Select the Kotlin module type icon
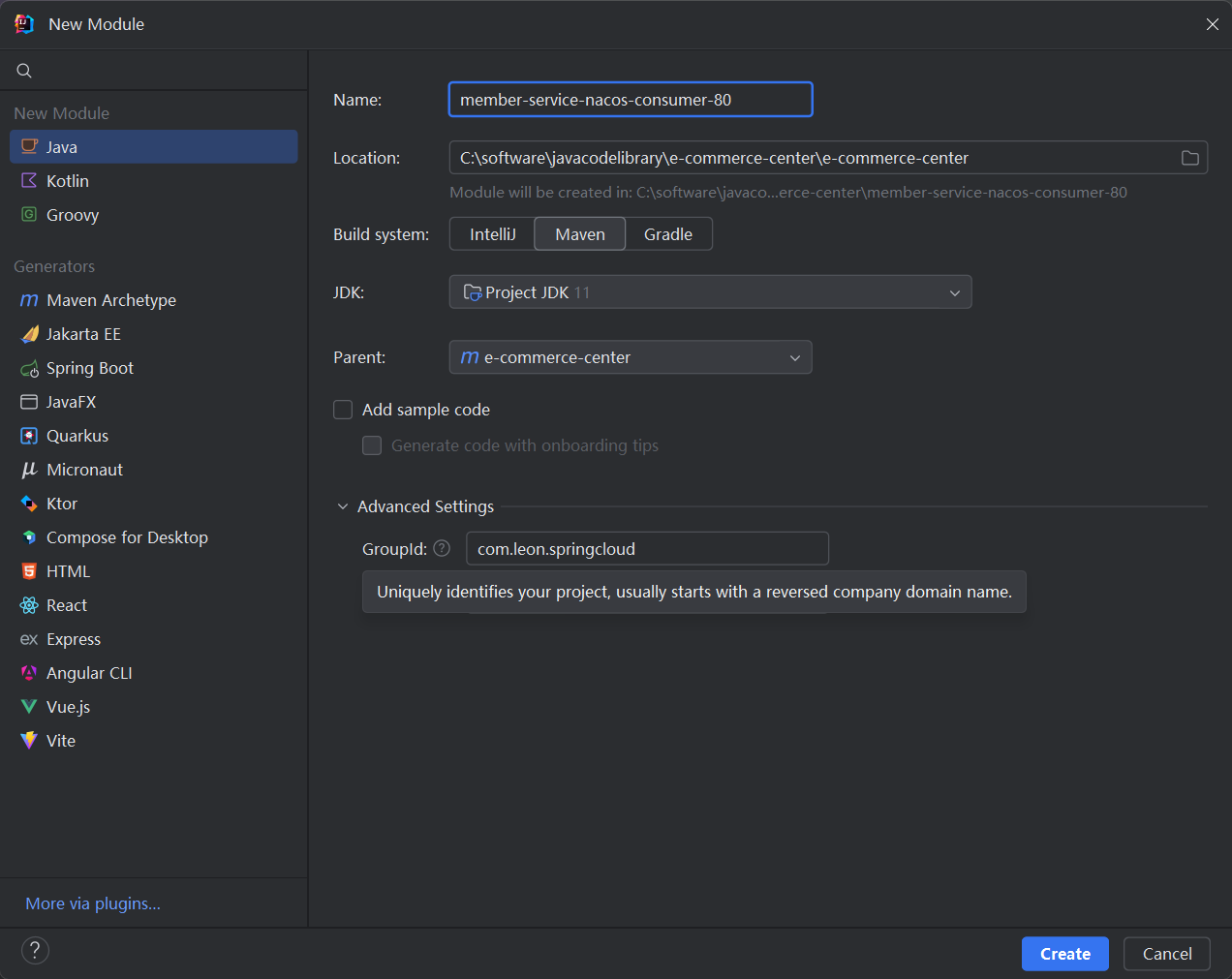This screenshot has height=979, width=1232. (x=29, y=181)
